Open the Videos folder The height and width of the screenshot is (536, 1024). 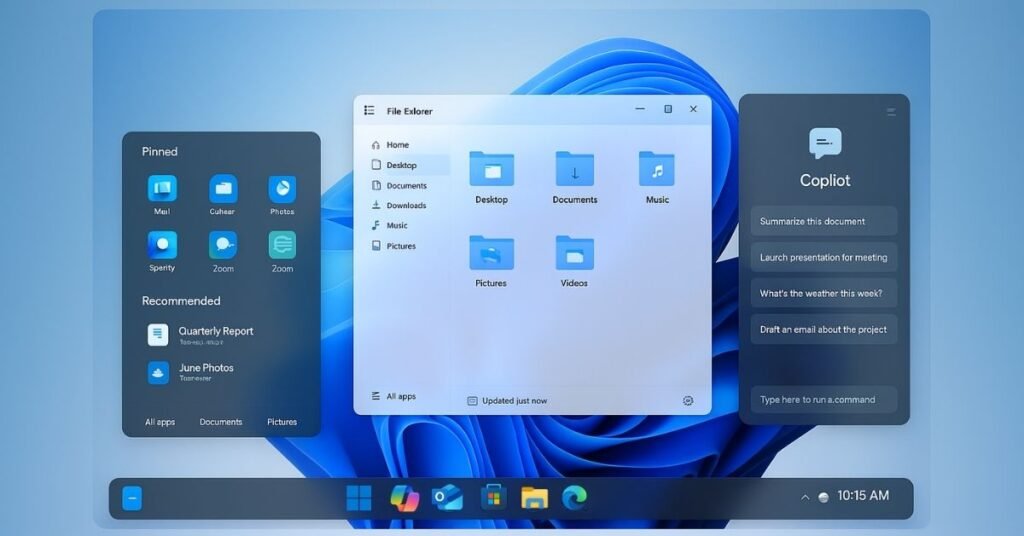click(574, 253)
